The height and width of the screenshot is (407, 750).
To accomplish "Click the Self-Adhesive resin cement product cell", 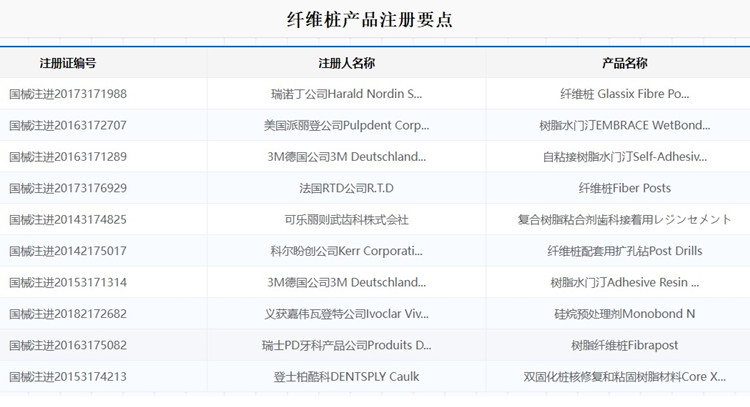I will pyautogui.click(x=624, y=157).
